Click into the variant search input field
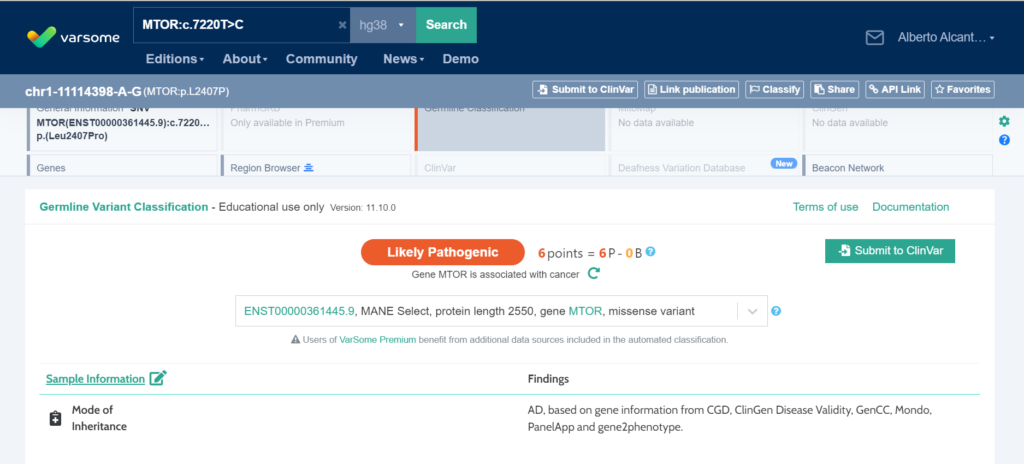Image resolution: width=1024 pixels, height=464 pixels. 235,25
